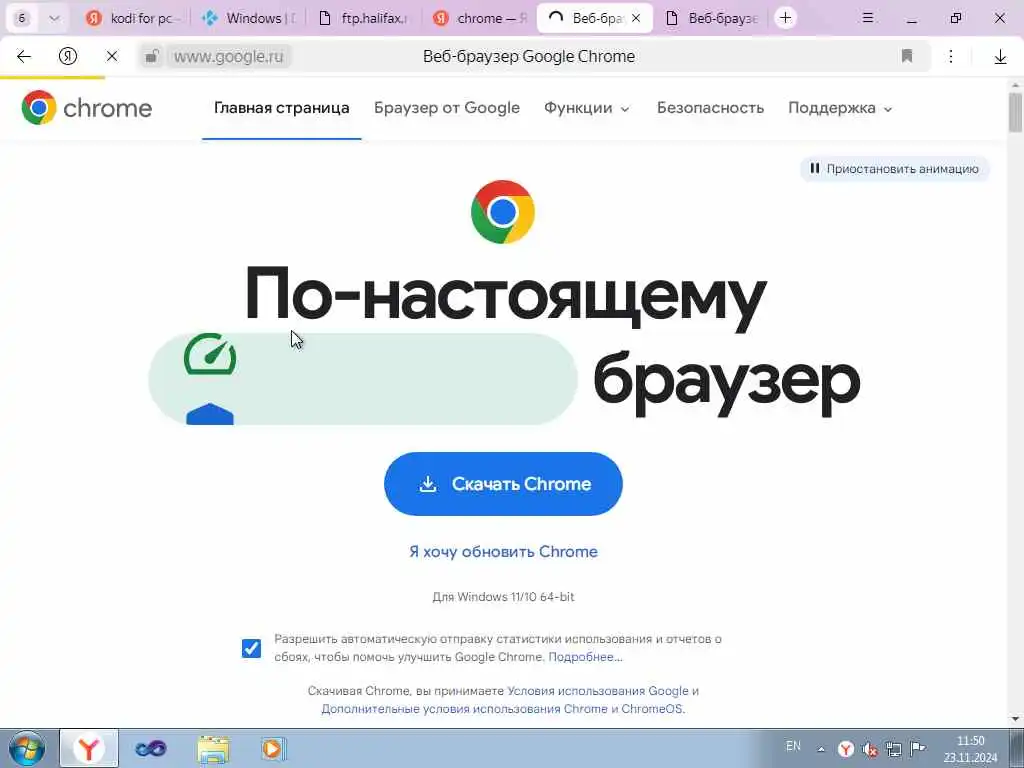Click the muted volume tray icon
The width and height of the screenshot is (1024, 768).
tap(870, 750)
